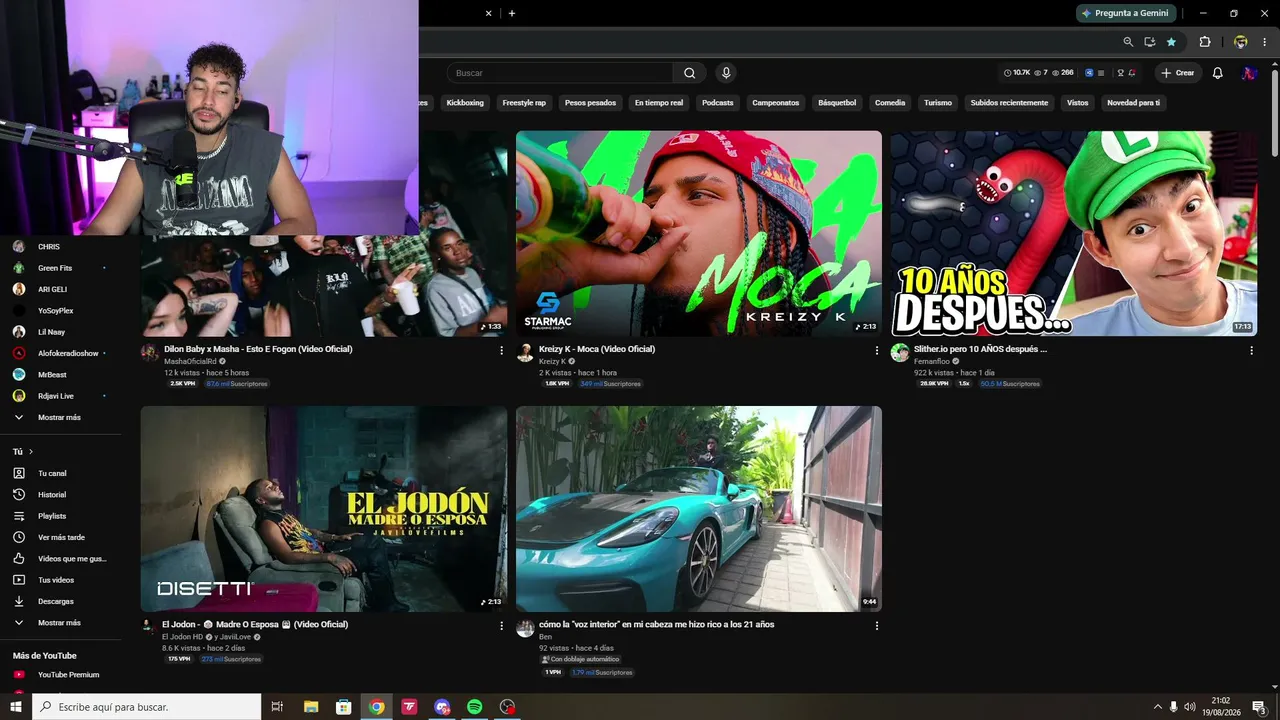Open the Chrome profile avatar
This screenshot has width=1280, height=720.
(1240, 42)
